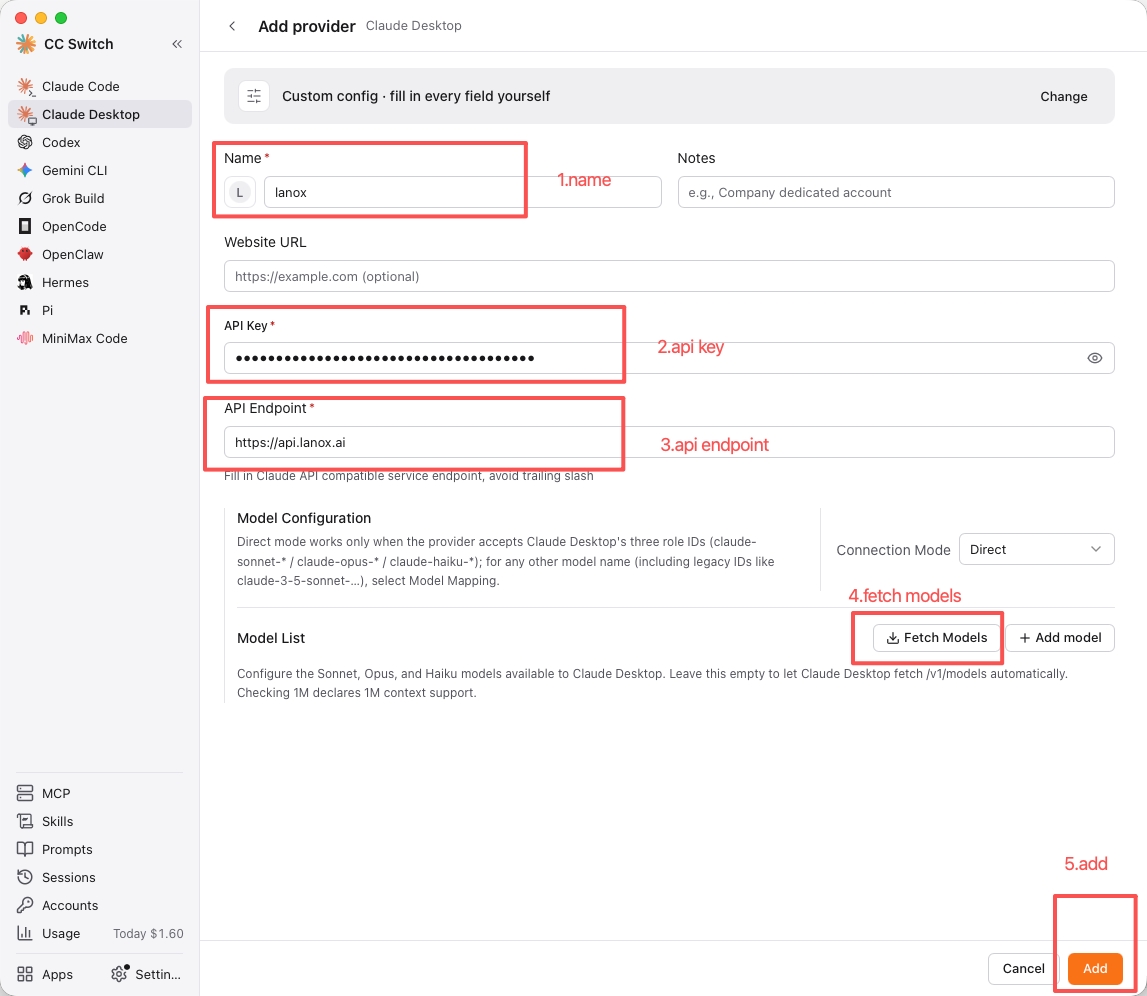This screenshot has height=996, width=1147.
Task: Click the Sessions history icon
Action: 25,877
